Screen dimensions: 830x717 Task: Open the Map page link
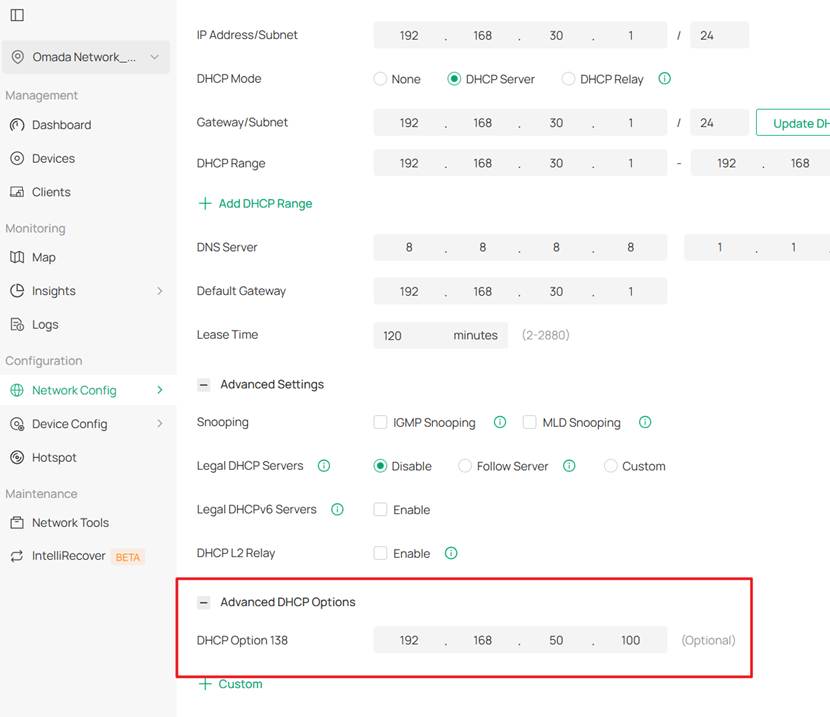point(43,257)
